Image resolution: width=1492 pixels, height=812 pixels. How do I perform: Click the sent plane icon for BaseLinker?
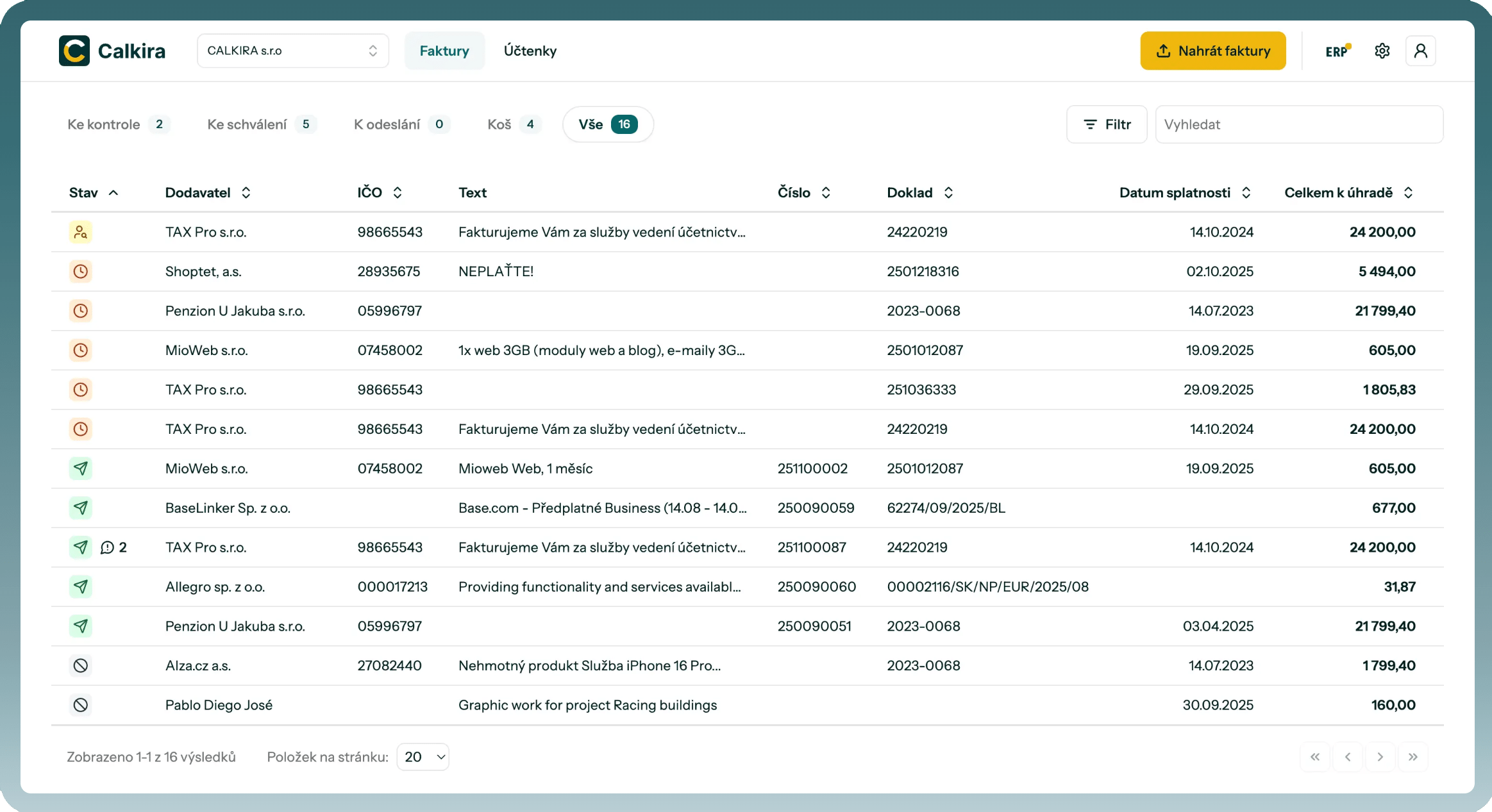80,508
